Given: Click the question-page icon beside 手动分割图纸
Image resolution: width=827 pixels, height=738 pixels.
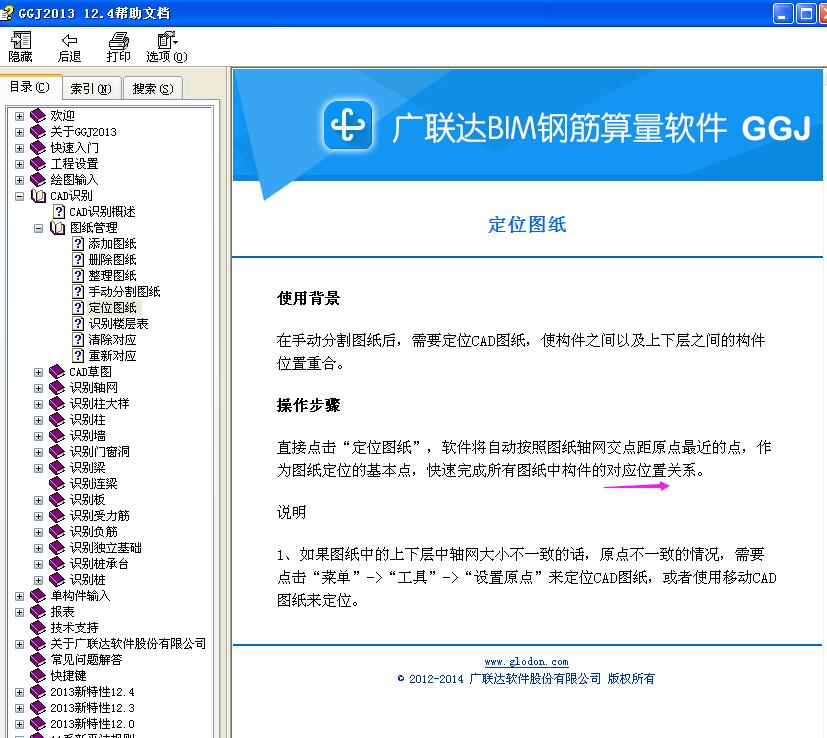Looking at the screenshot, I should 78,292.
